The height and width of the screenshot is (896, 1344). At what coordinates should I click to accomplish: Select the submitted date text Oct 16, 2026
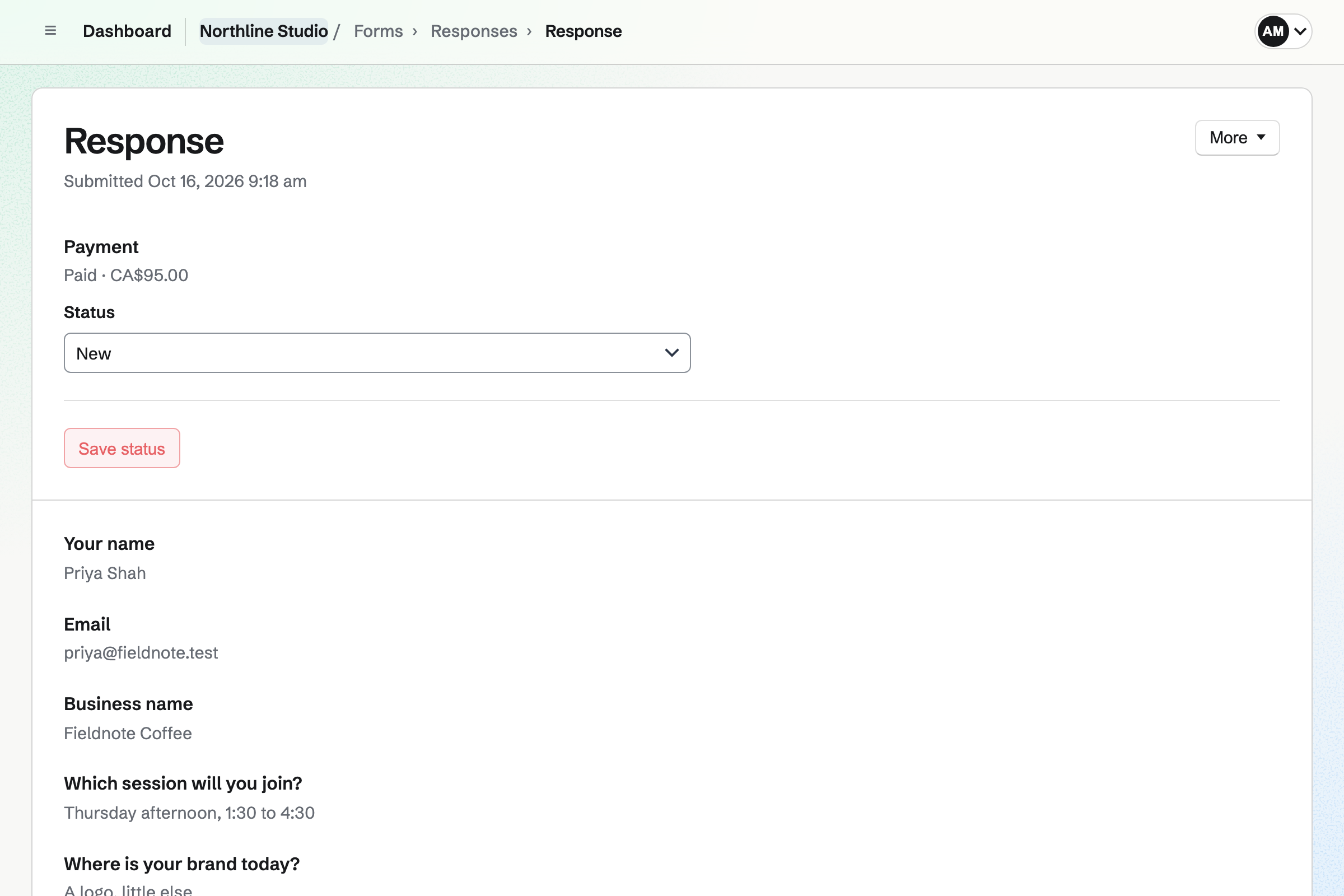click(195, 181)
